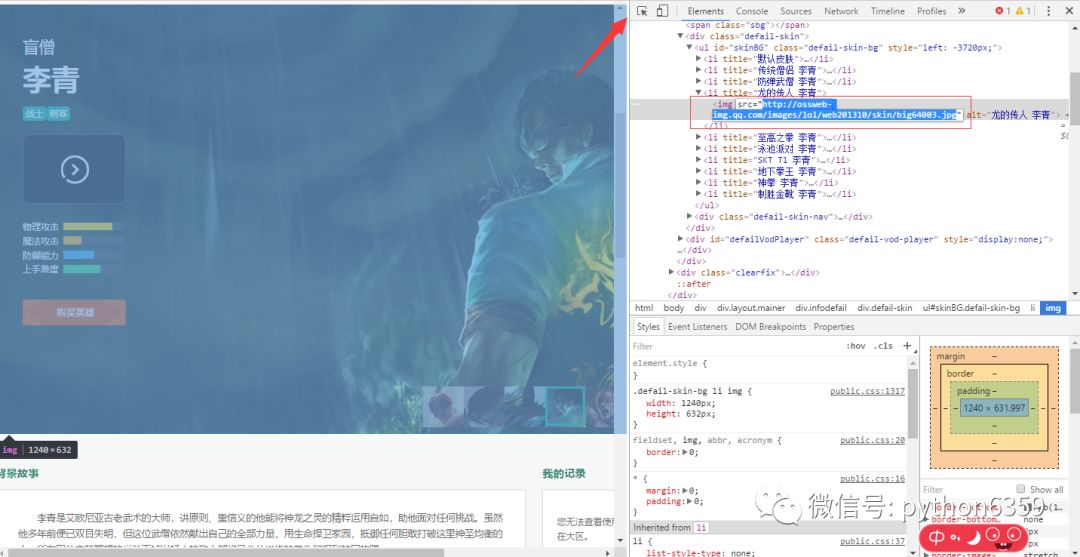Open the Network tab
This screenshot has width=1080, height=557.
click(x=841, y=11)
